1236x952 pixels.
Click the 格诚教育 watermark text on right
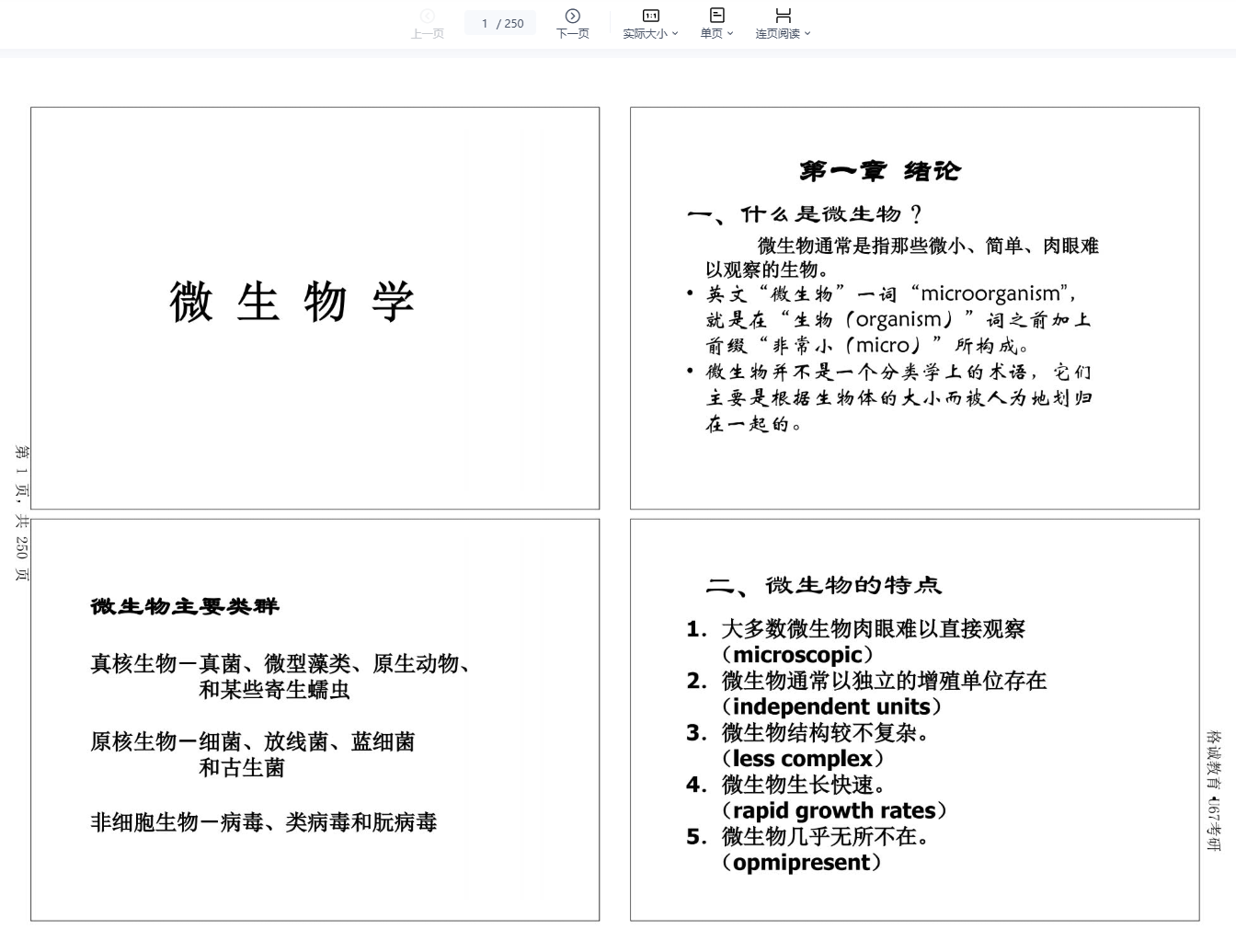click(1213, 790)
